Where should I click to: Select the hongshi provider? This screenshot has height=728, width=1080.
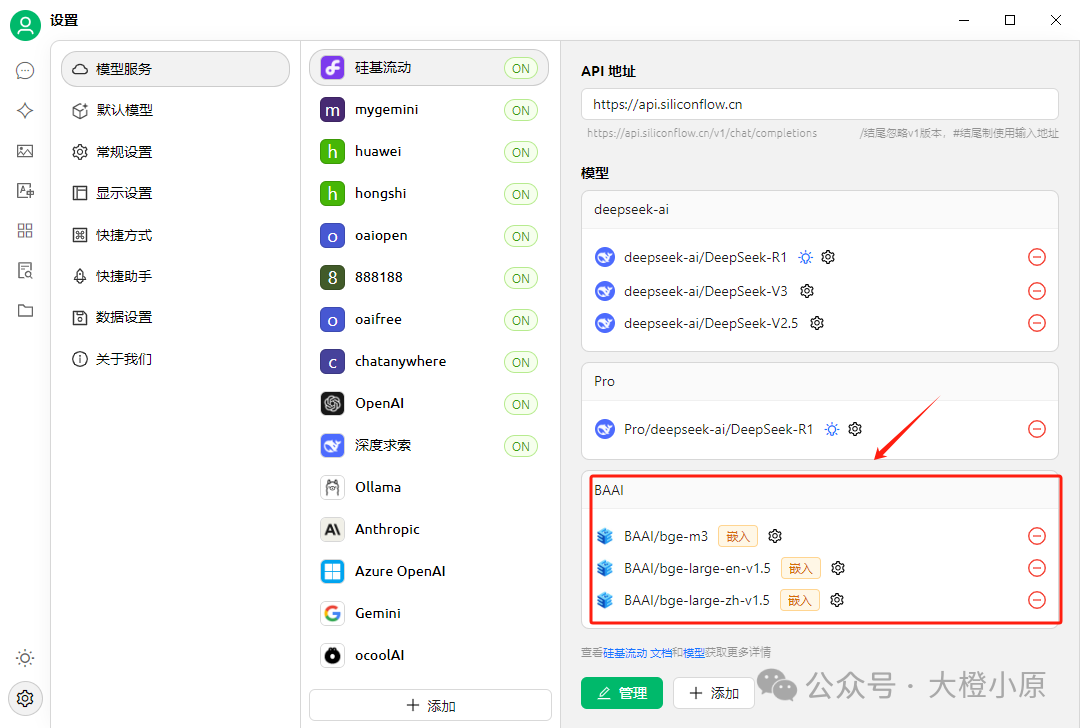(x=429, y=194)
